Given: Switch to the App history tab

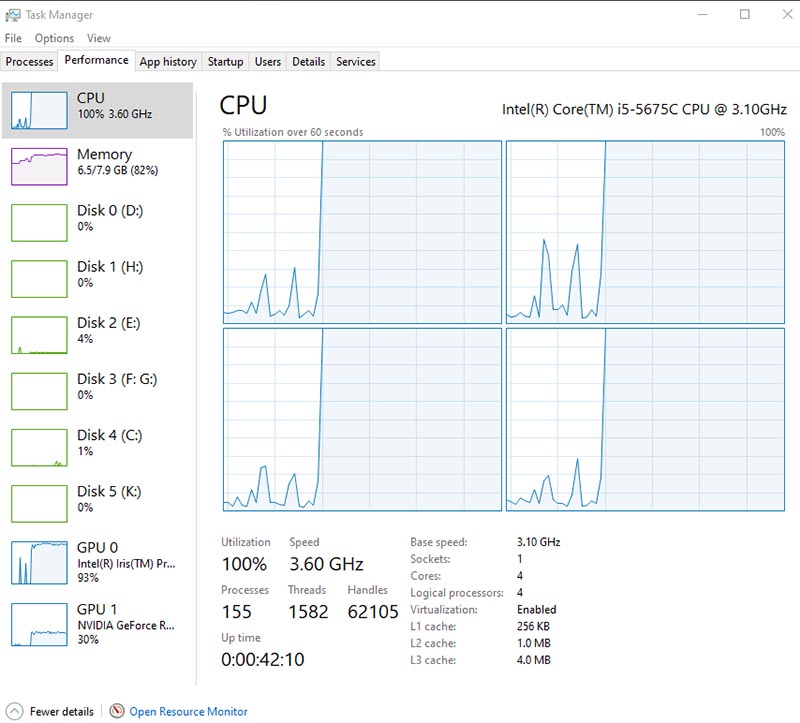Looking at the screenshot, I should point(168,62).
